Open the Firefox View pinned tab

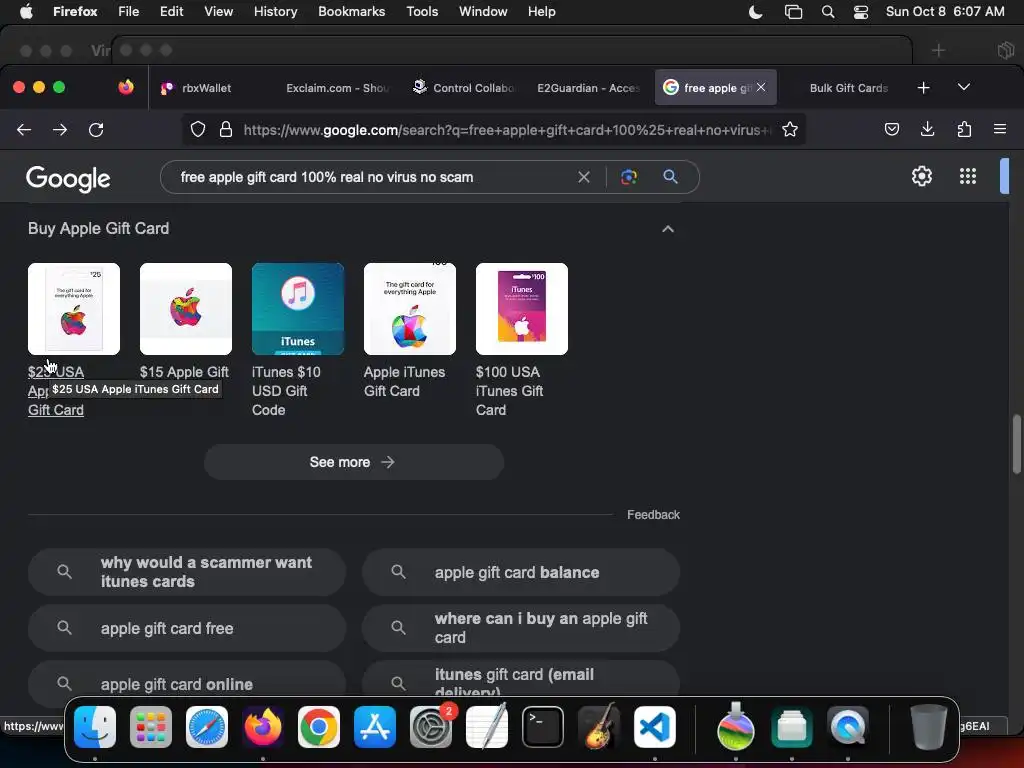point(126,88)
